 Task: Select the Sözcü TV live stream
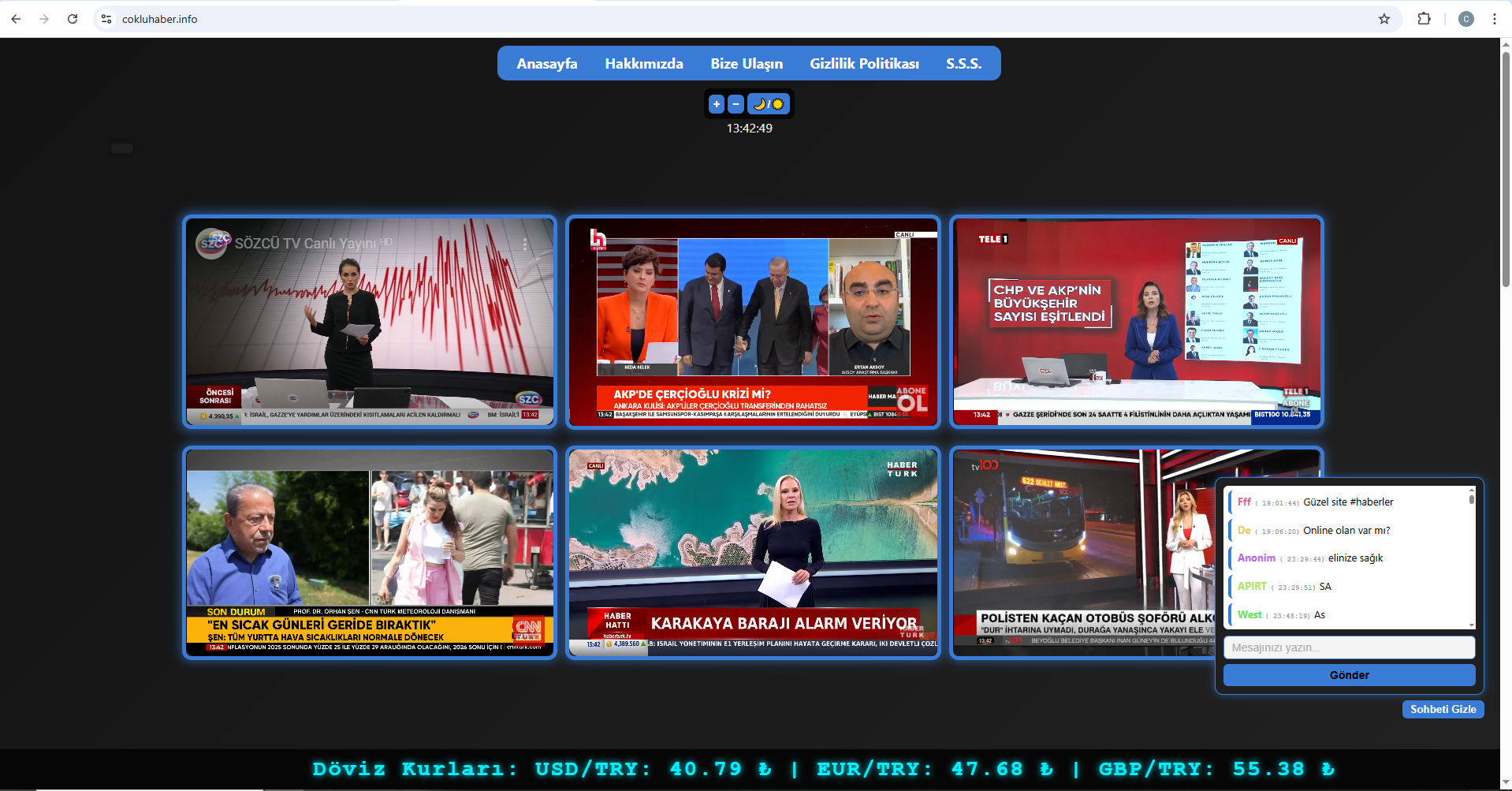(x=370, y=322)
